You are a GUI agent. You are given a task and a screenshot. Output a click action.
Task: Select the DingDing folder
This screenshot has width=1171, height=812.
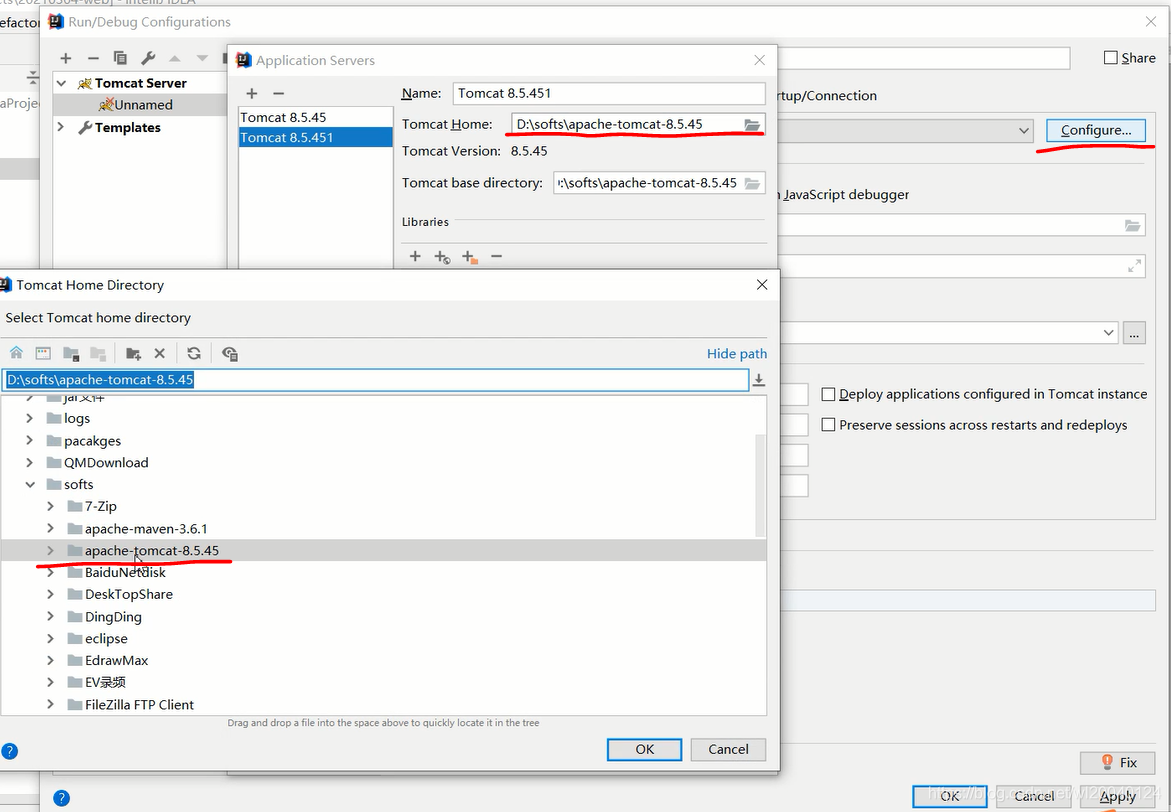tap(113, 617)
